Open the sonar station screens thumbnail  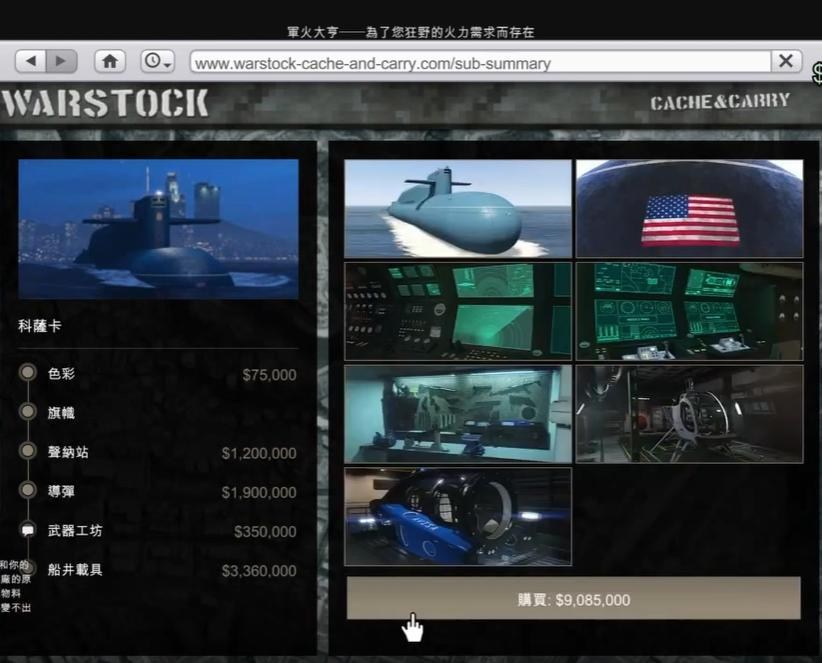458,311
